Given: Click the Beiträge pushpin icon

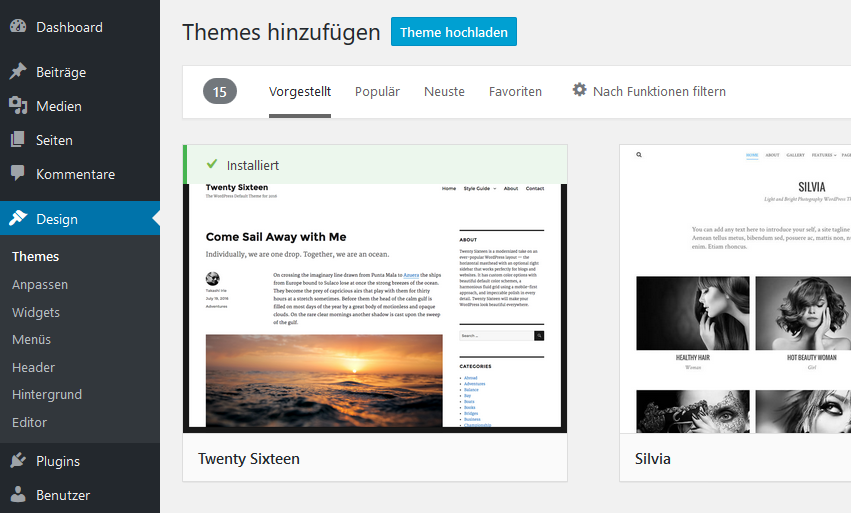Looking at the screenshot, I should point(18,71).
